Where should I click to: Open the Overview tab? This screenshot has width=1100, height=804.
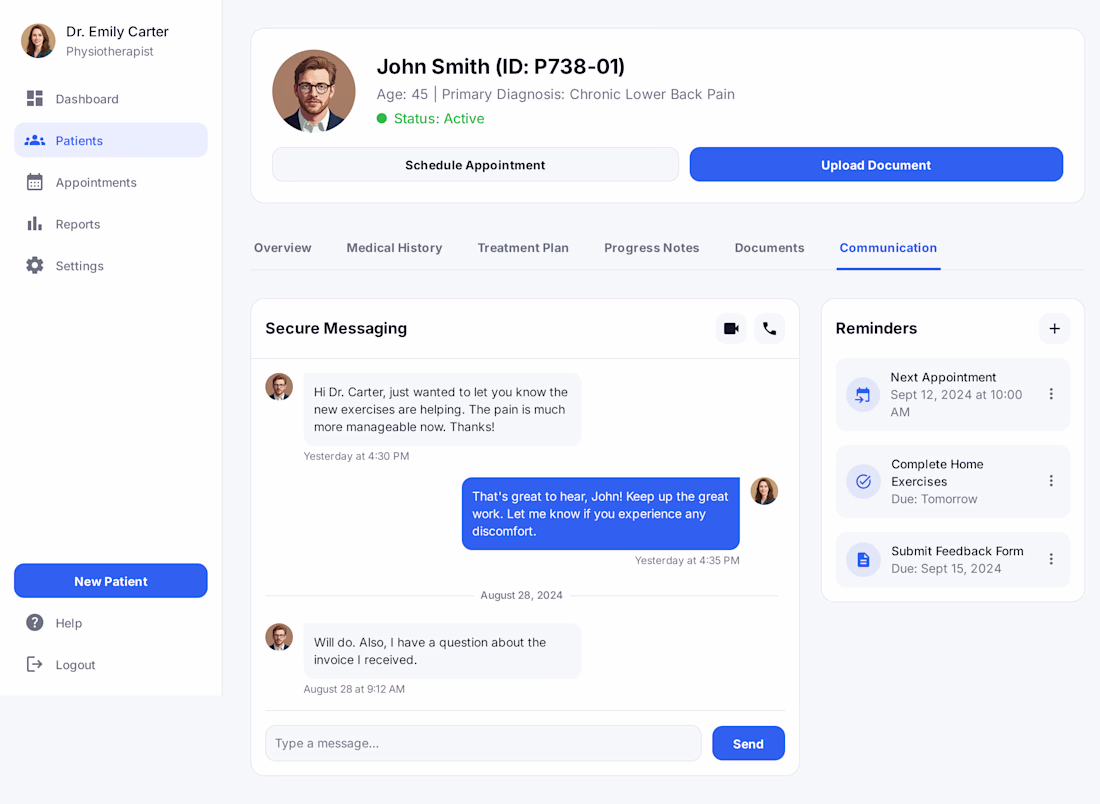point(283,248)
